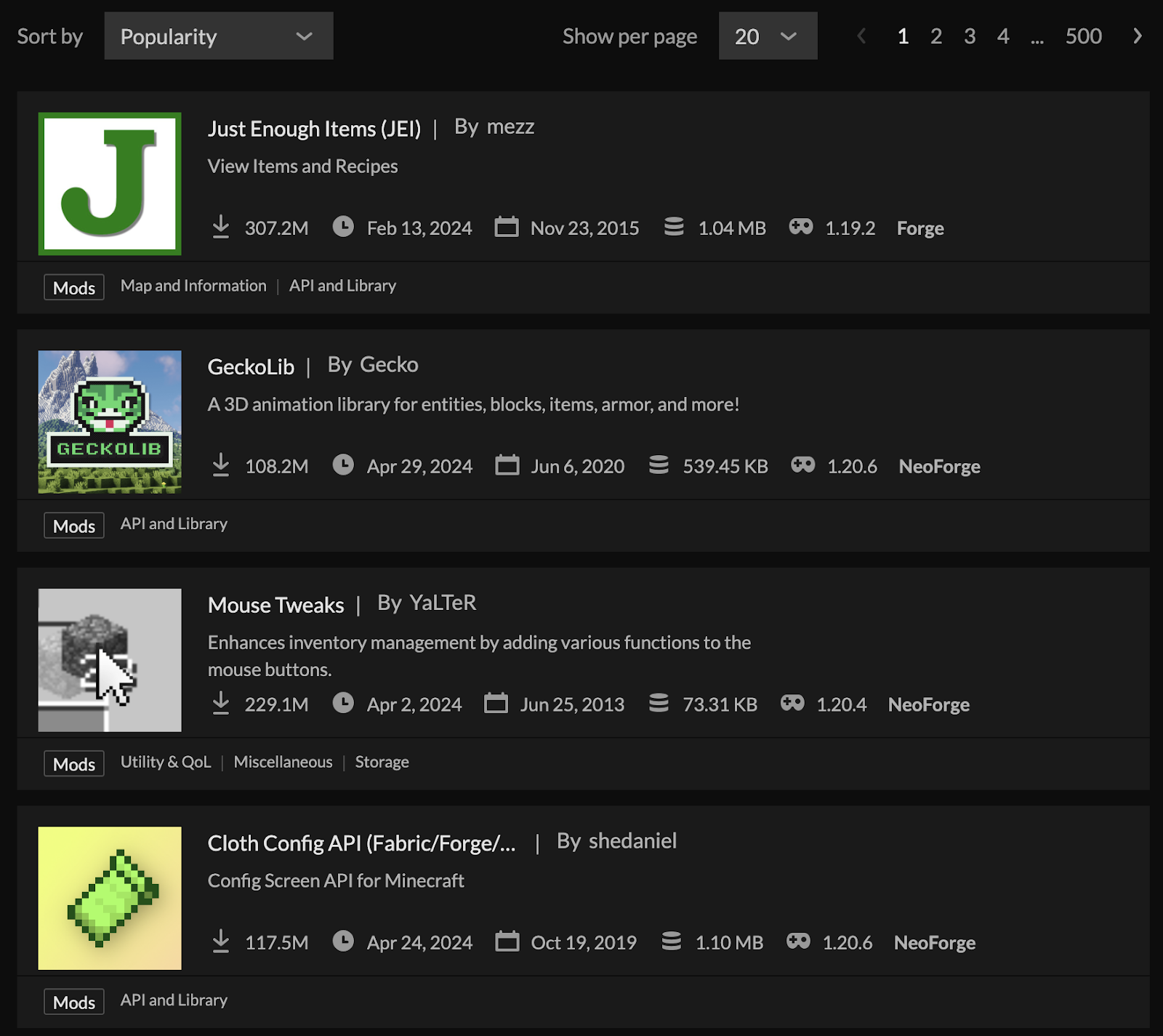Click the 539.45 KB file size text
The image size is (1163, 1036).
725,466
